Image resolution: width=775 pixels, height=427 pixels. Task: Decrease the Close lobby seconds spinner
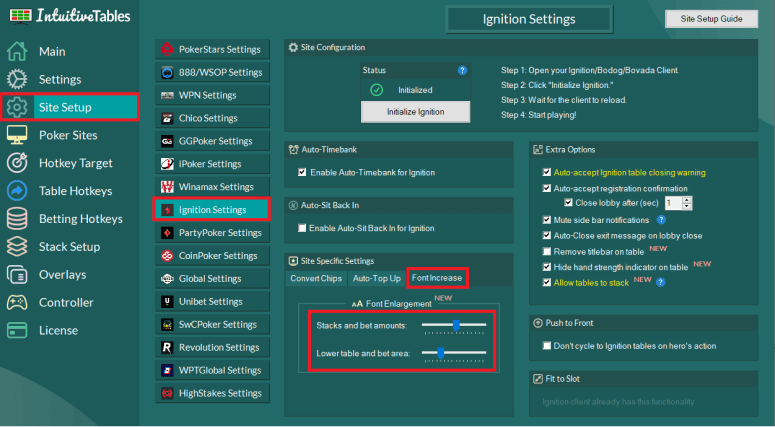click(687, 206)
